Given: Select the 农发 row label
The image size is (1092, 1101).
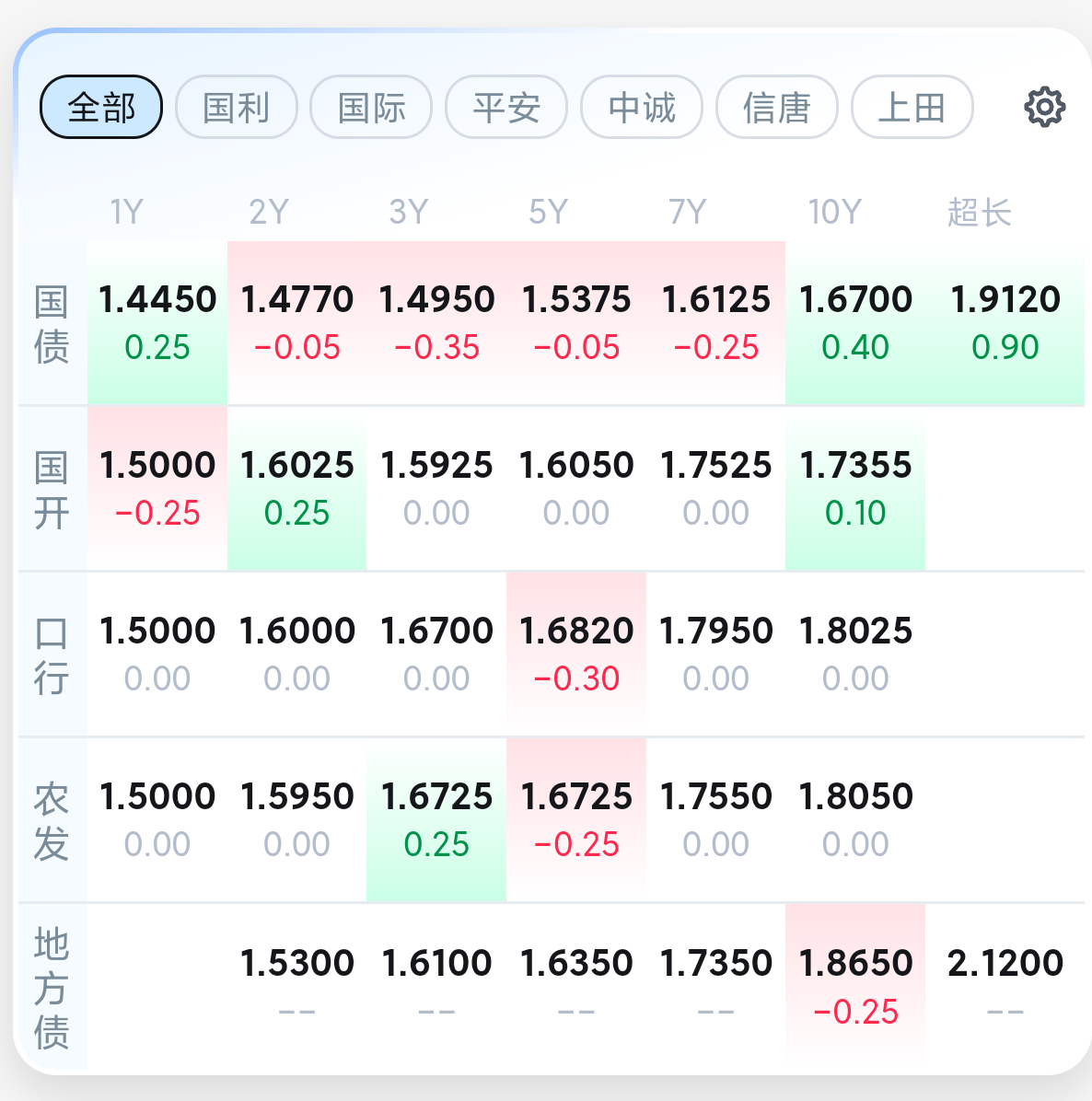Looking at the screenshot, I should tap(52, 821).
